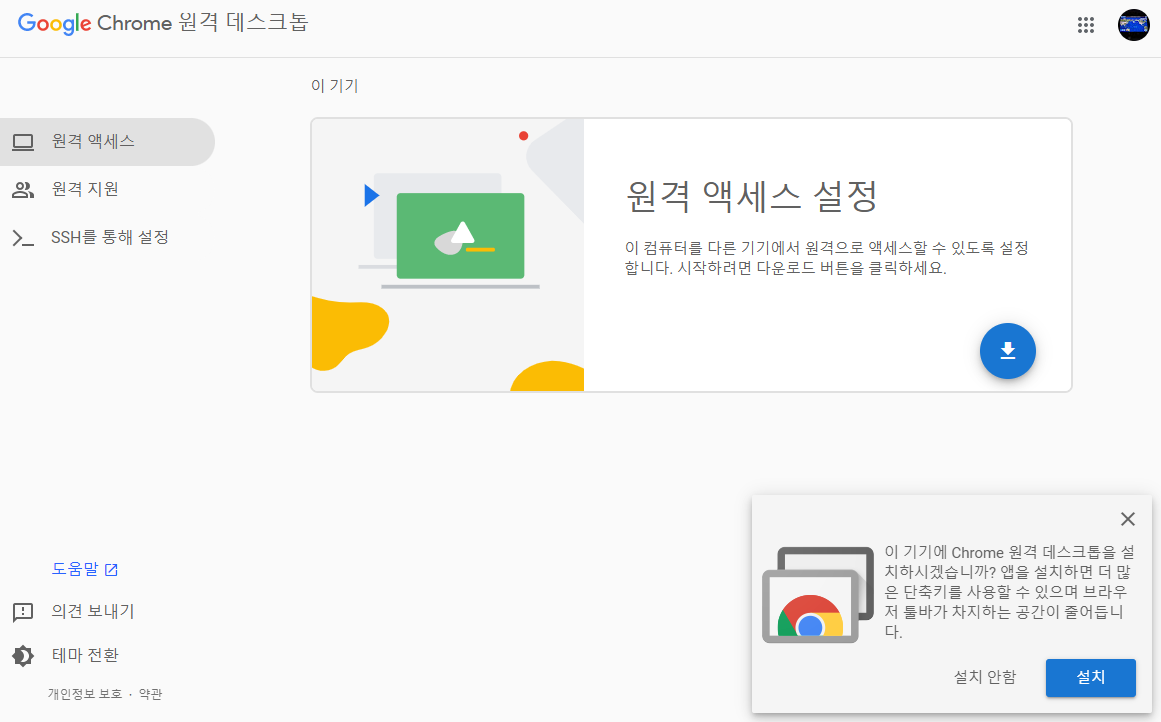Select 원격 액세스 in the sidebar
The height and width of the screenshot is (722, 1161).
click(x=90, y=142)
